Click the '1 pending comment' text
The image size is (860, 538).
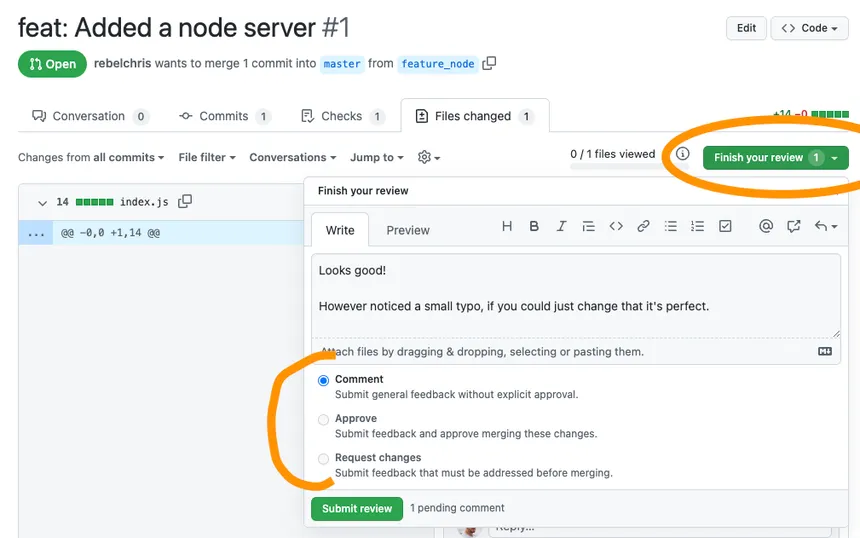(x=457, y=508)
